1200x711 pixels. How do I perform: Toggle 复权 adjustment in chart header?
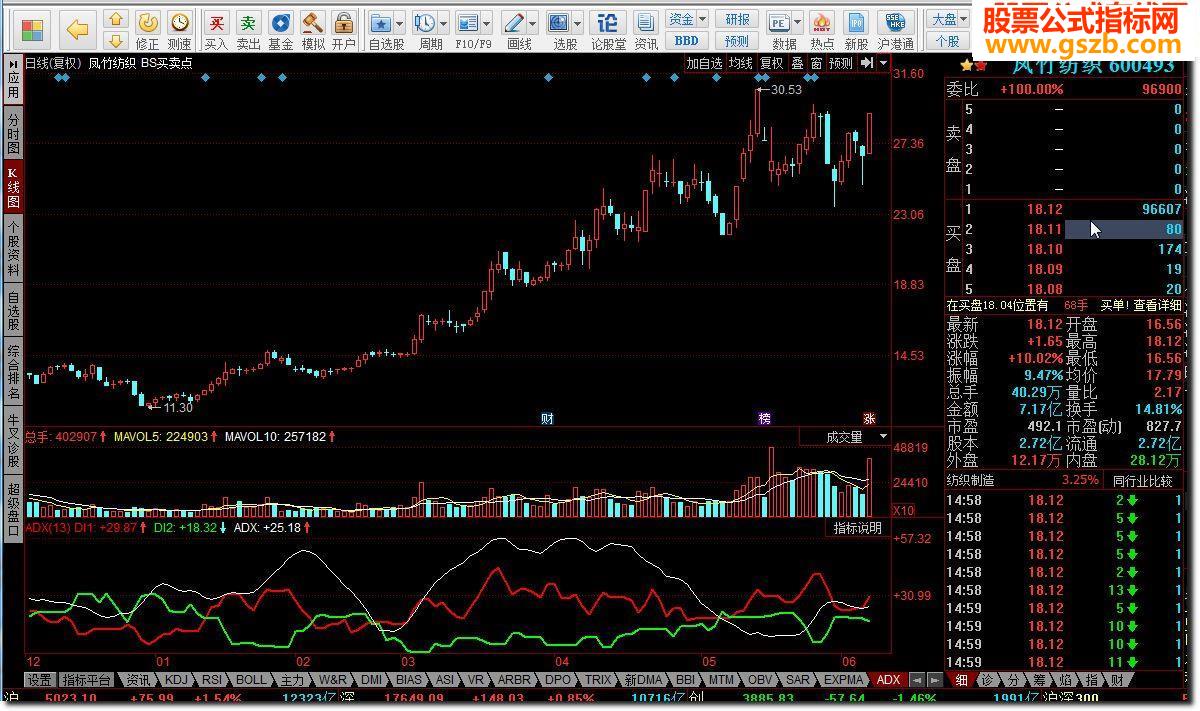tap(772, 63)
